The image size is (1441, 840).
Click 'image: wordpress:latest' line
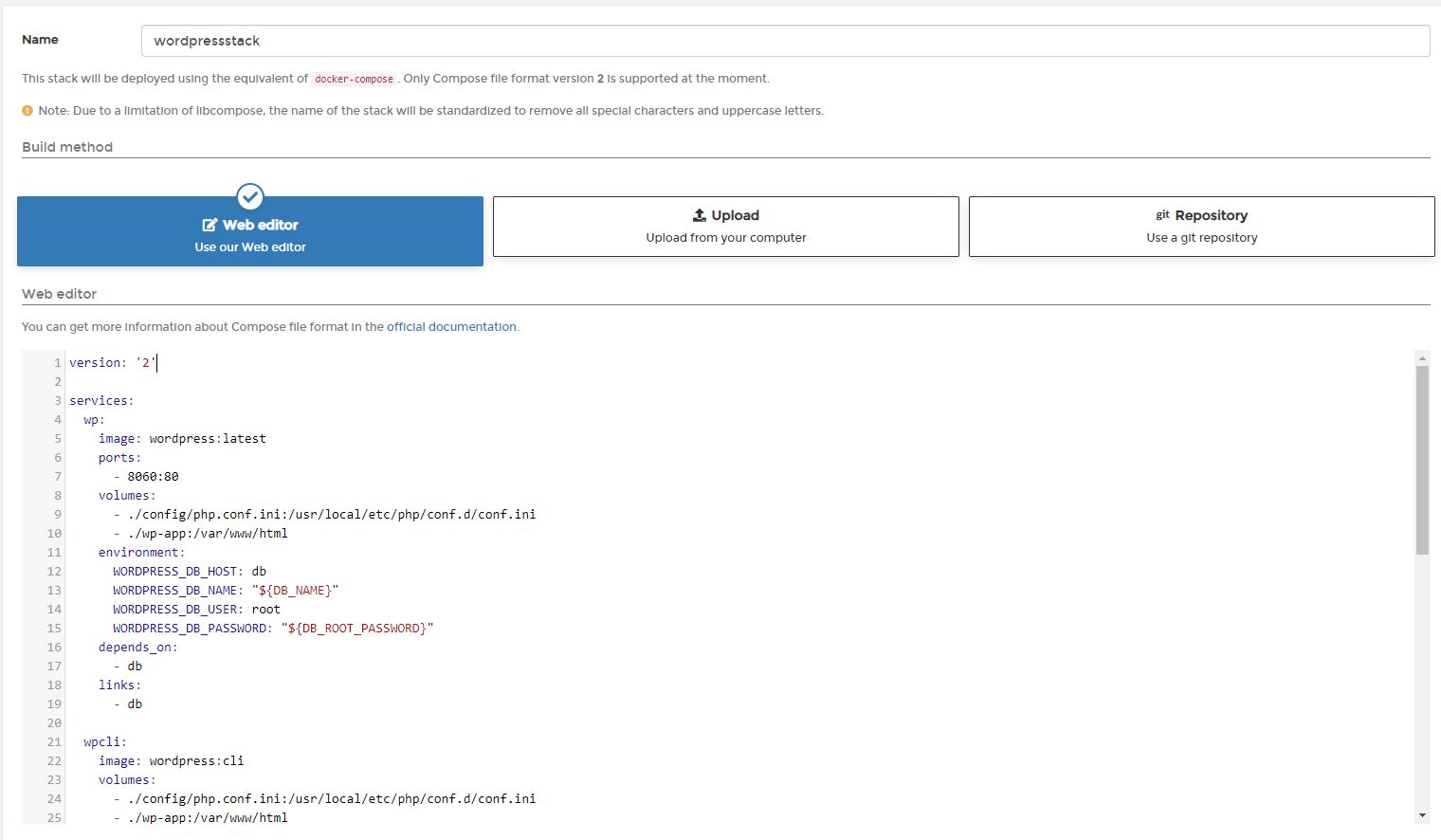182,438
